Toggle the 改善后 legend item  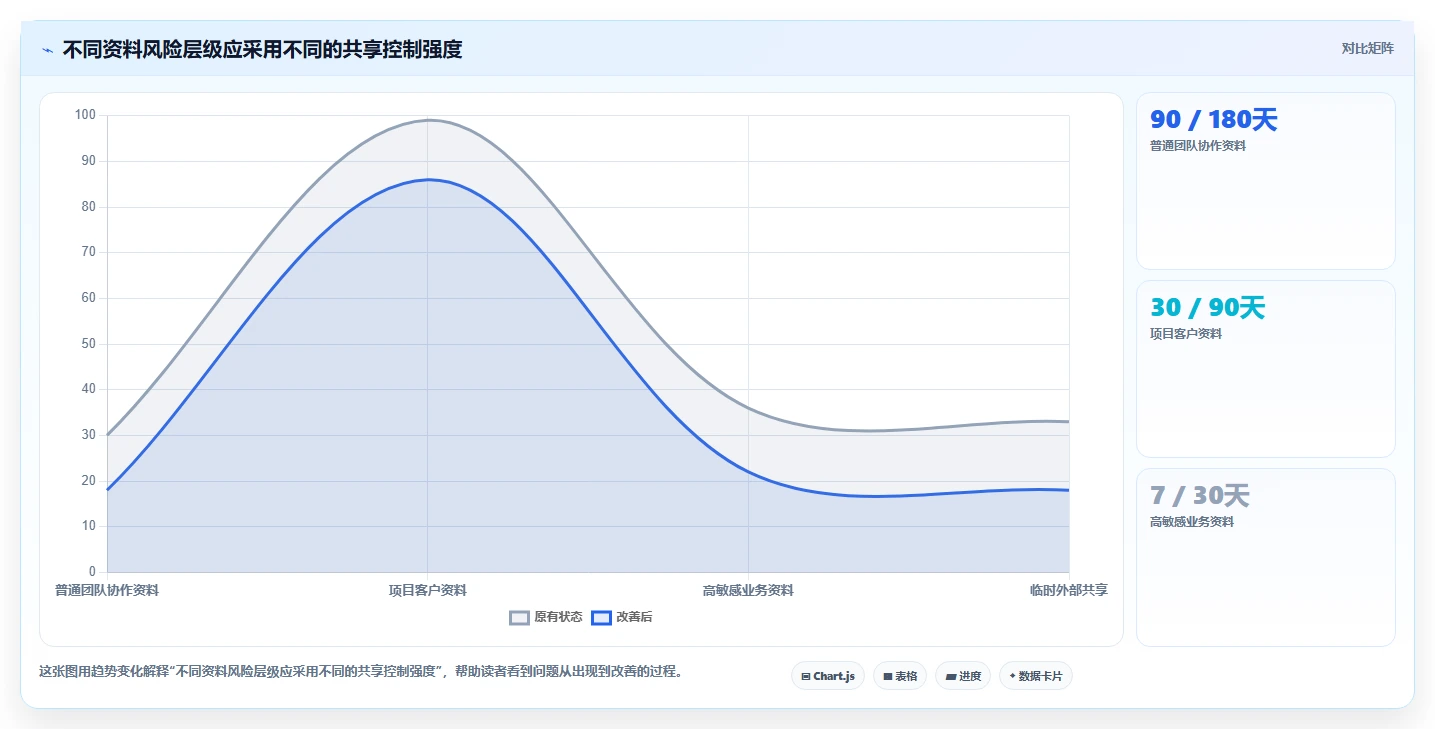622,617
